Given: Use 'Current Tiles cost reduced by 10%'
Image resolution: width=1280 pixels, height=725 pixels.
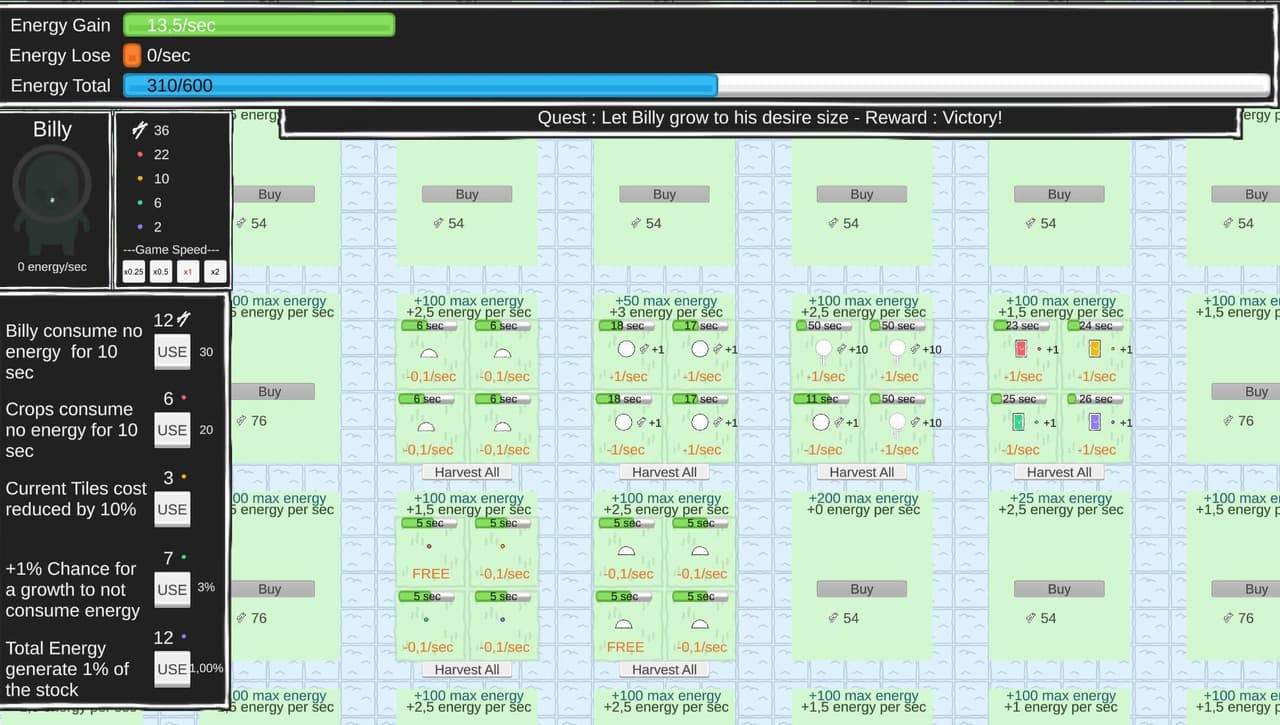Looking at the screenshot, I should 172,509.
